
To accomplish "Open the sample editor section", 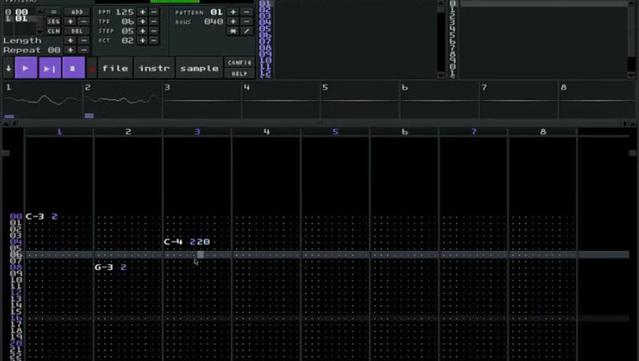I will (x=199, y=68).
